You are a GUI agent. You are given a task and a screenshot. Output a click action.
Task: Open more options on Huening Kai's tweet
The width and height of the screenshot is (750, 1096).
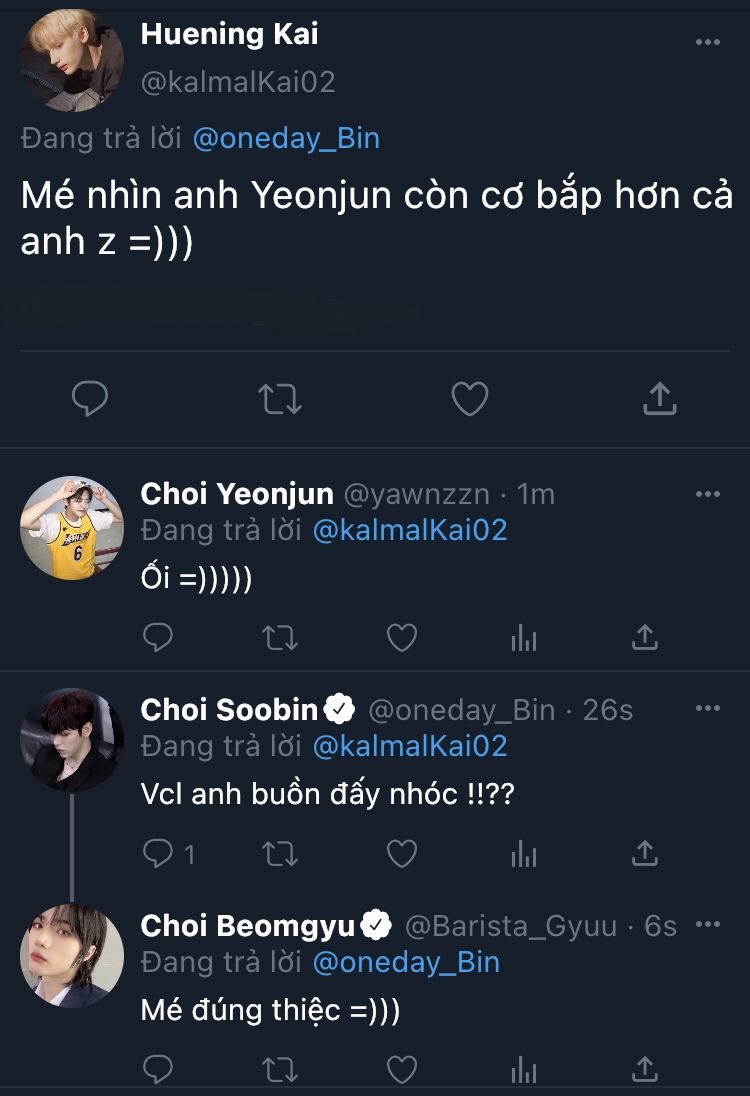[x=708, y=42]
